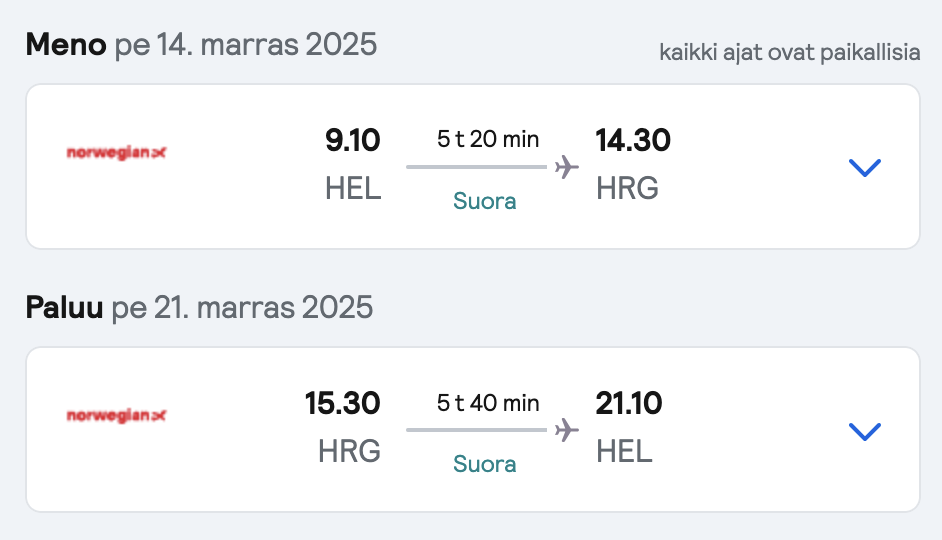Click the Suora label on the return flight

484,464
